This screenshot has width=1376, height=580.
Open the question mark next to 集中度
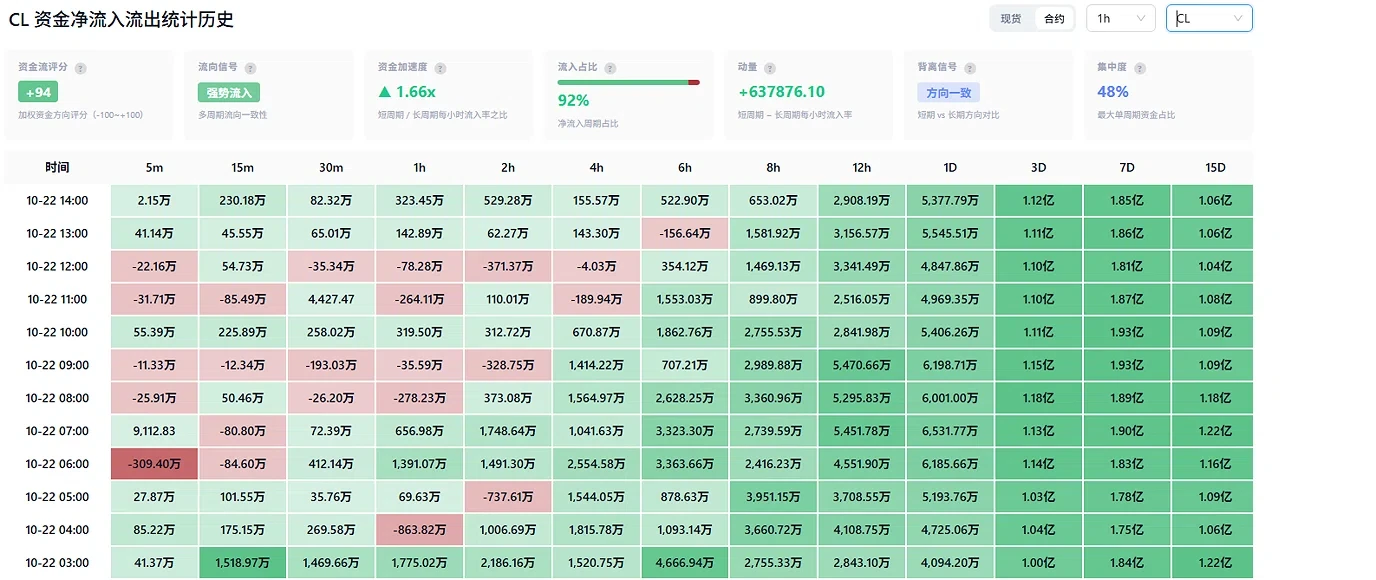click(x=1140, y=68)
